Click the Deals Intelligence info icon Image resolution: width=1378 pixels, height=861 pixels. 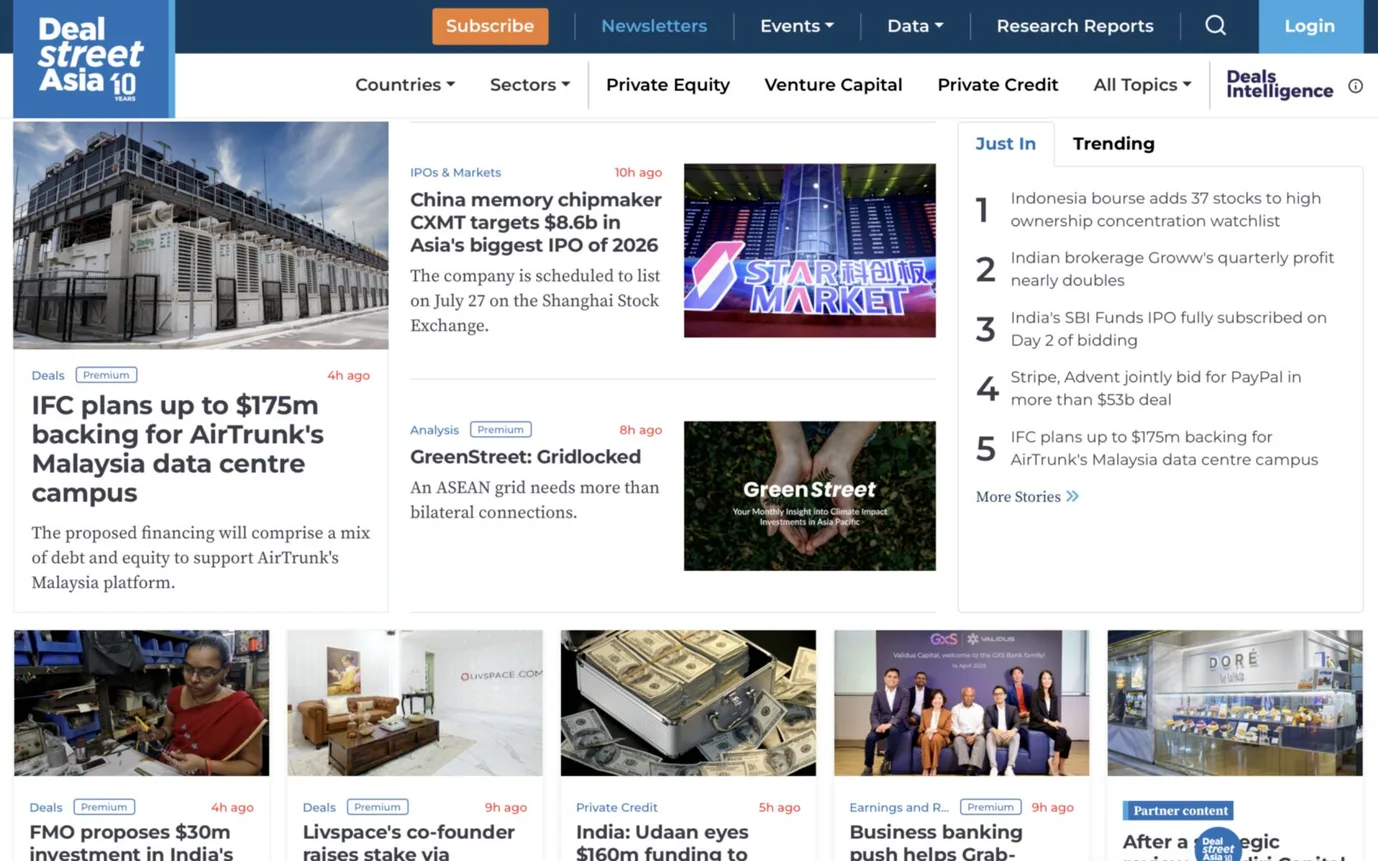click(x=1355, y=86)
